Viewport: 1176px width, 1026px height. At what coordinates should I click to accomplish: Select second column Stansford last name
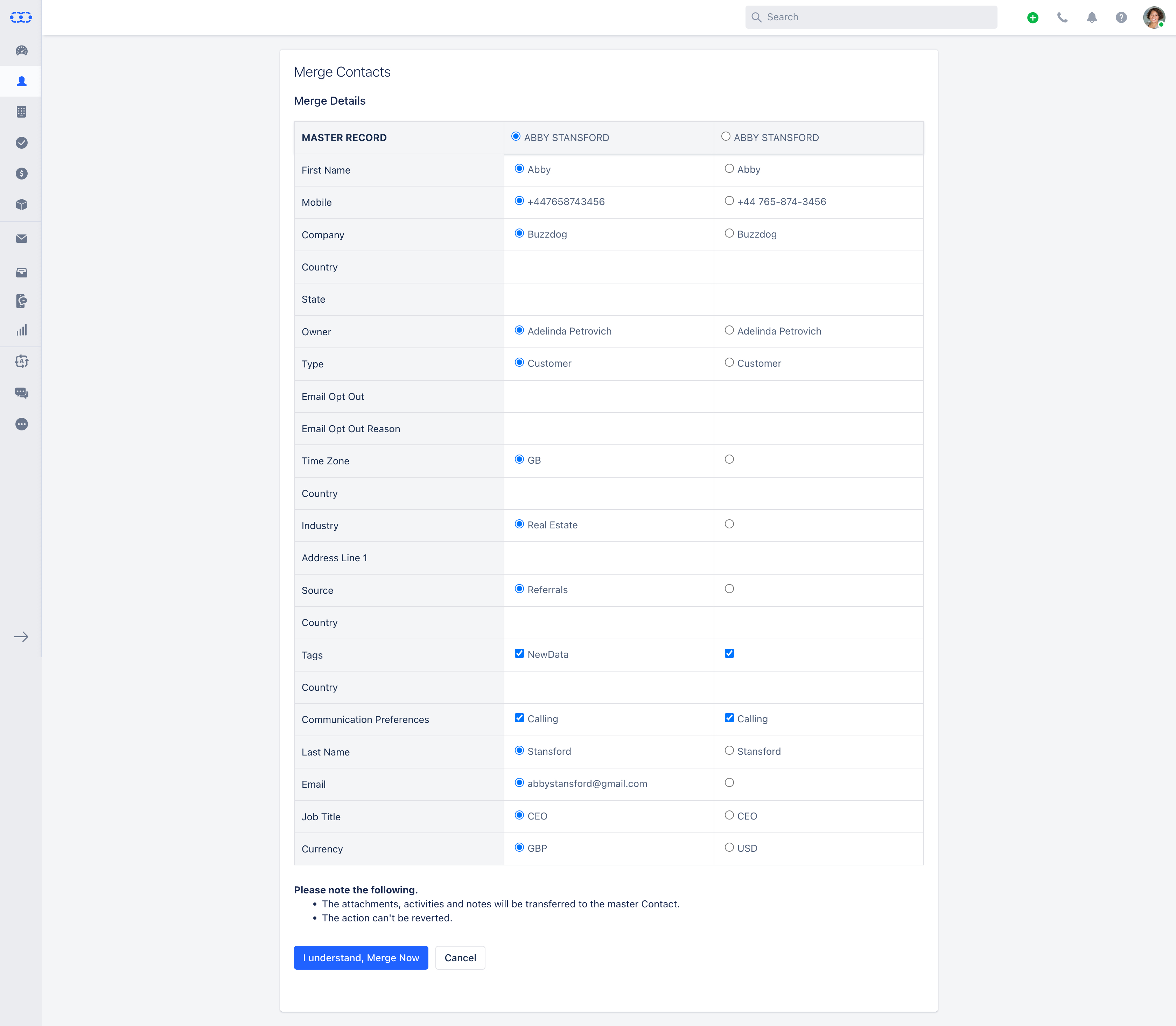[x=729, y=751]
